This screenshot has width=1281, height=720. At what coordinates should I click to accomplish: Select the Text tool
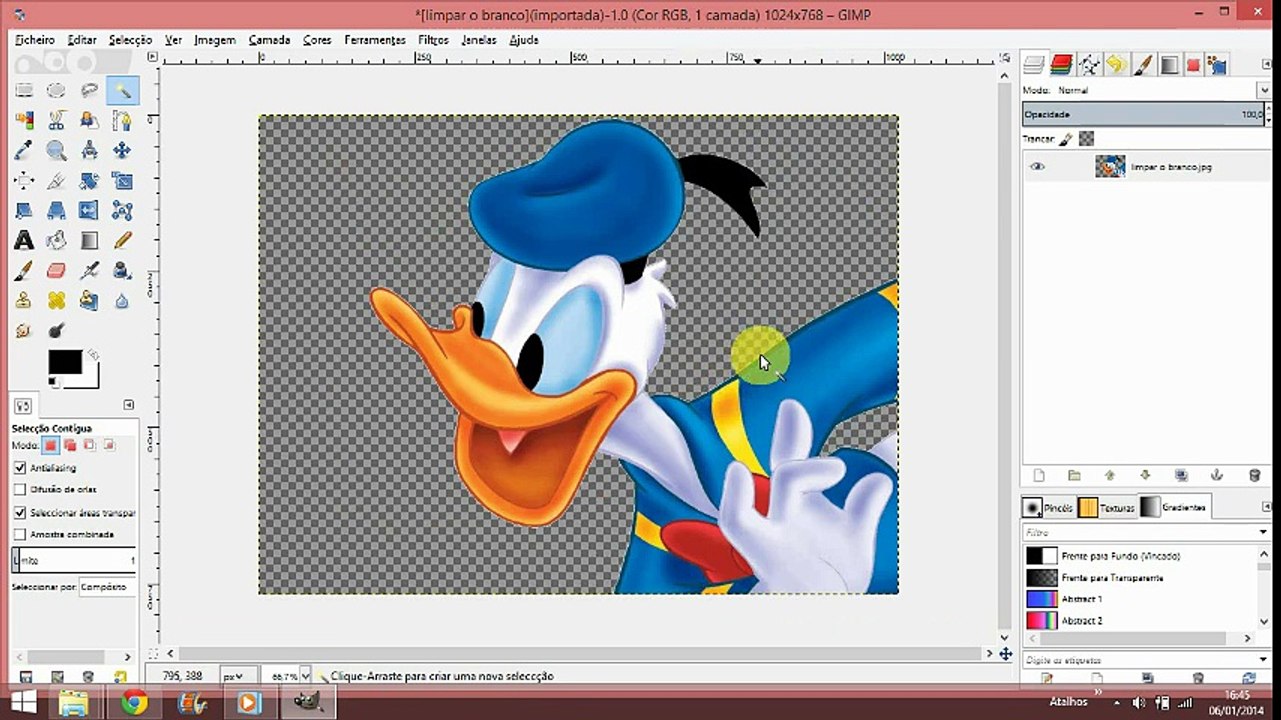[x=24, y=241]
